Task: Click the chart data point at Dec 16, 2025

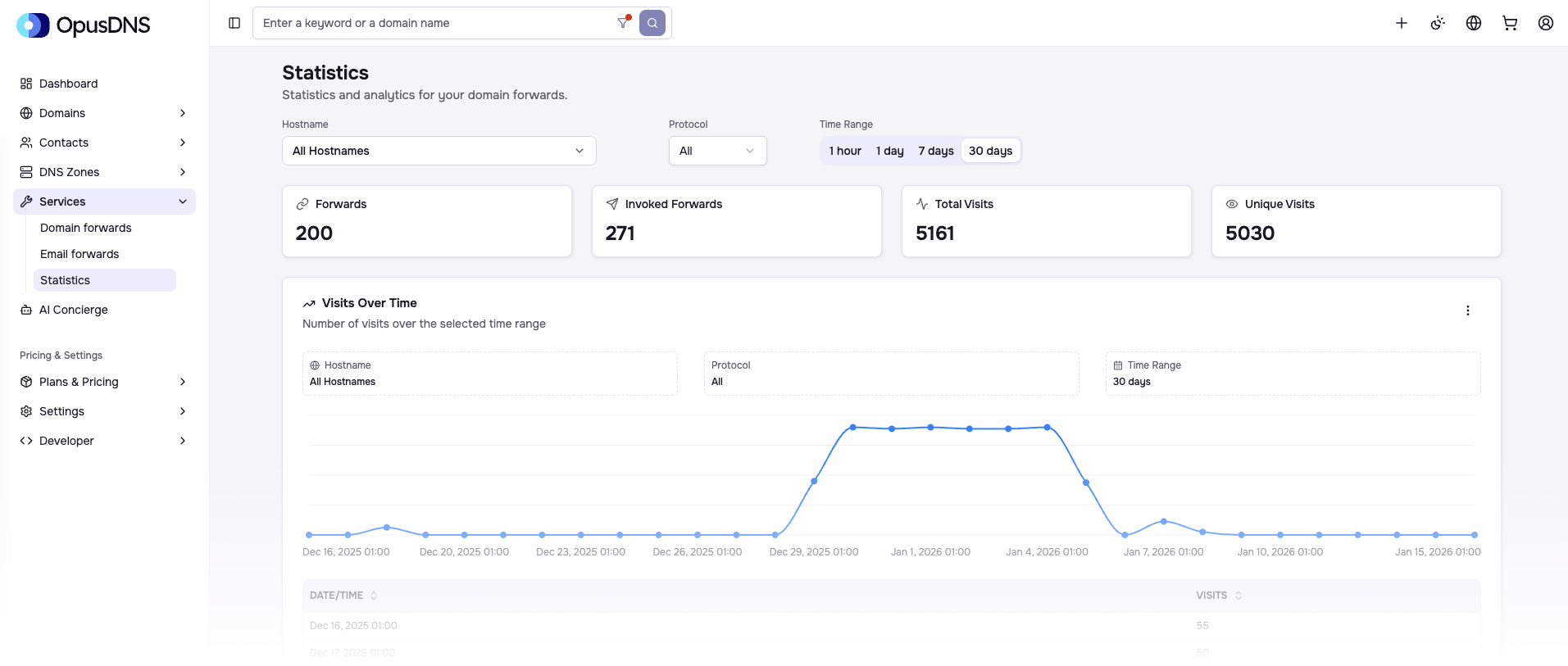Action: (309, 535)
